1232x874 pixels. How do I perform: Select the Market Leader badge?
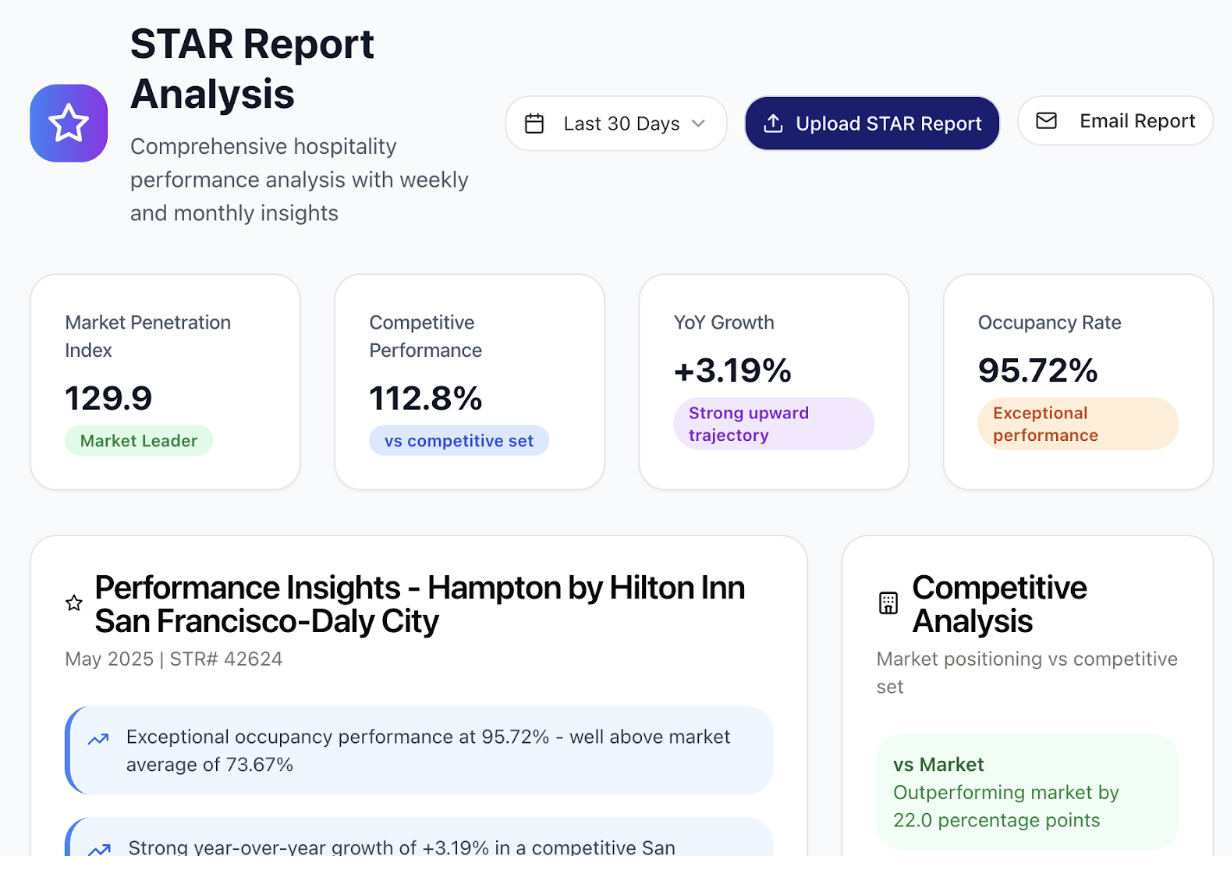(138, 440)
